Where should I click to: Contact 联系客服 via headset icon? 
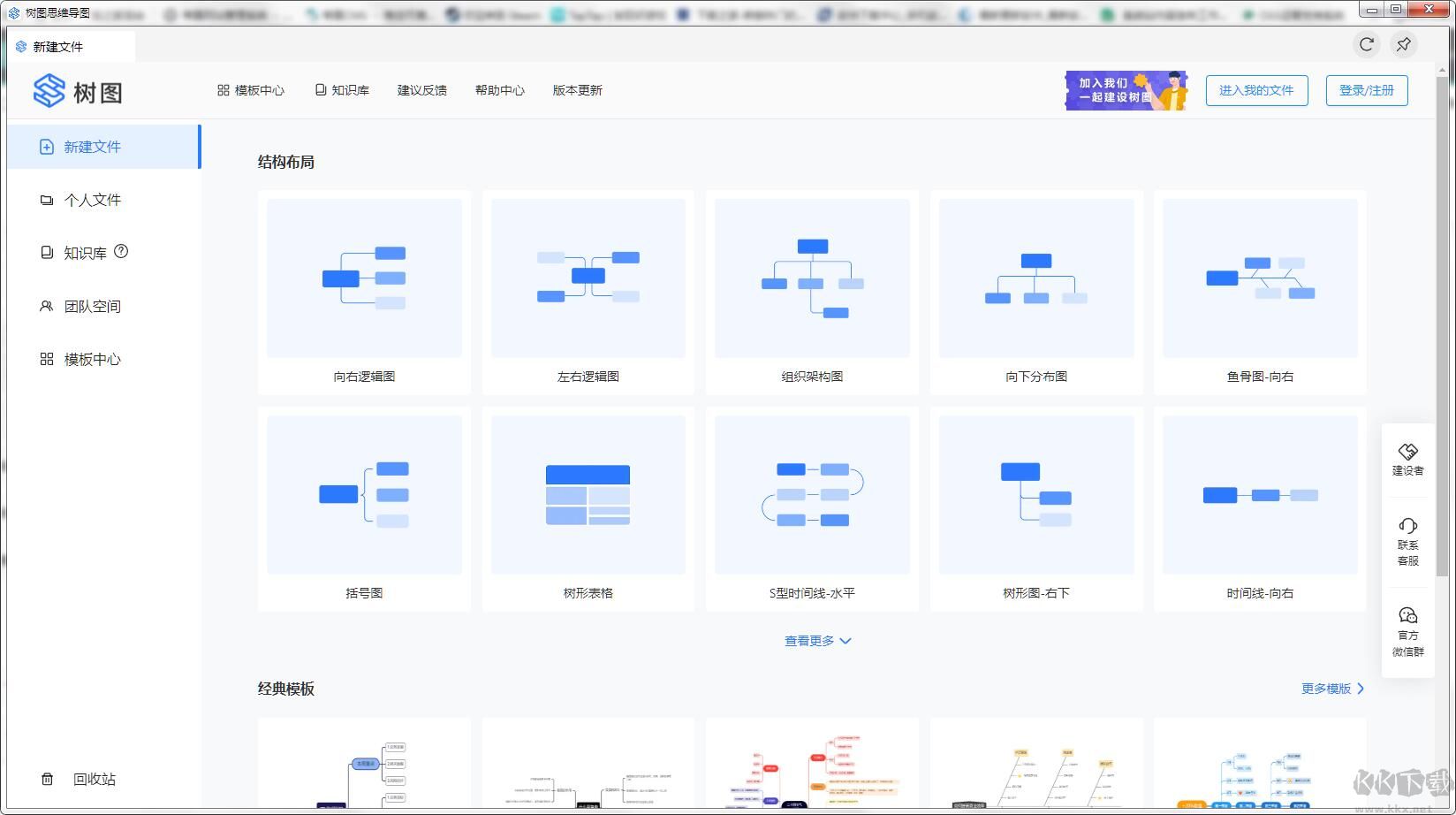tap(1408, 526)
